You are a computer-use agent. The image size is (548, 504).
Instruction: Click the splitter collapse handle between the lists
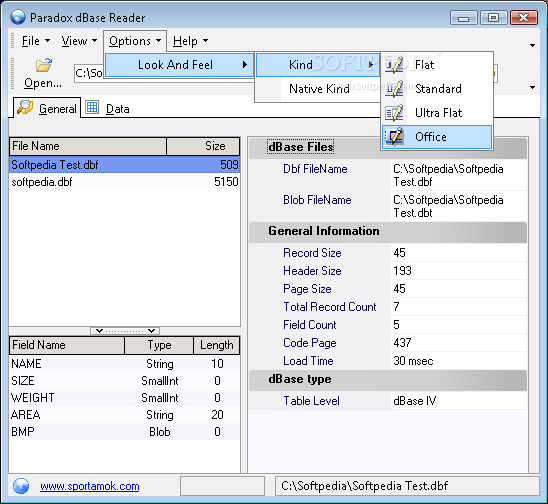pos(125,331)
